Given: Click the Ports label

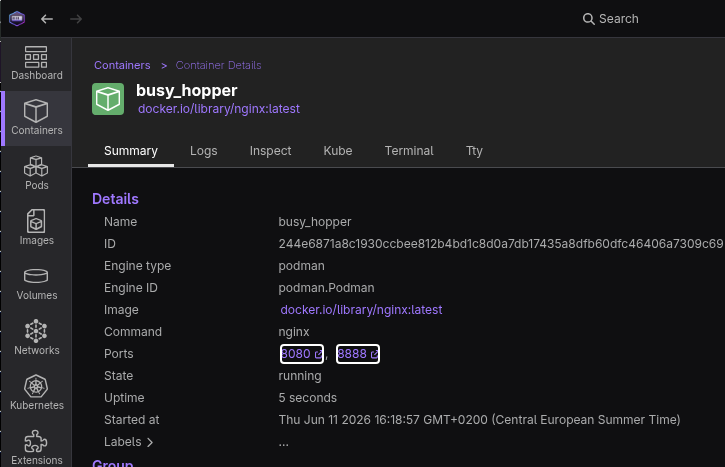Looking at the screenshot, I should click(x=118, y=354).
